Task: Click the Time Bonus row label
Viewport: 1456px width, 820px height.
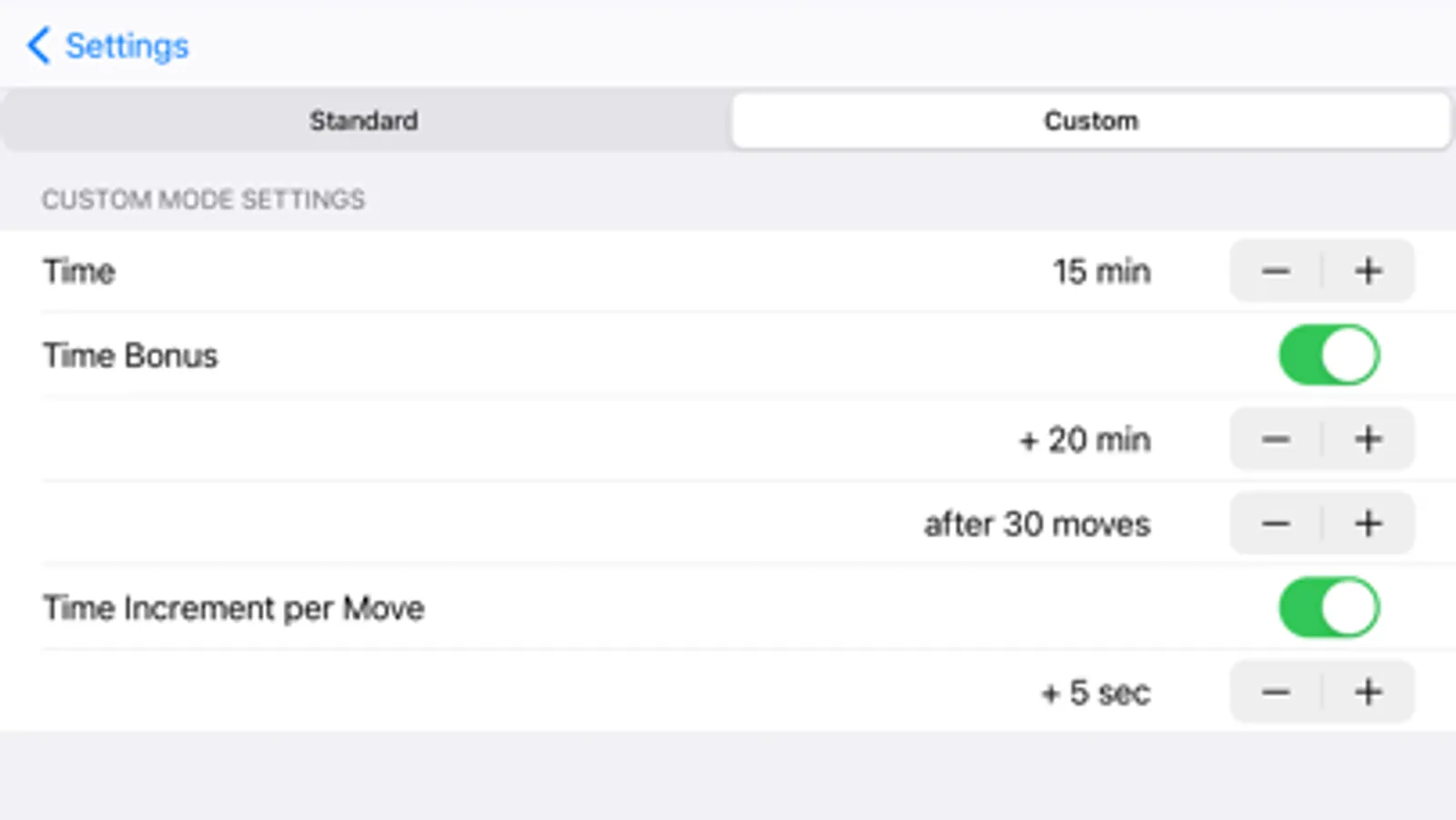Action: pyautogui.click(x=130, y=355)
